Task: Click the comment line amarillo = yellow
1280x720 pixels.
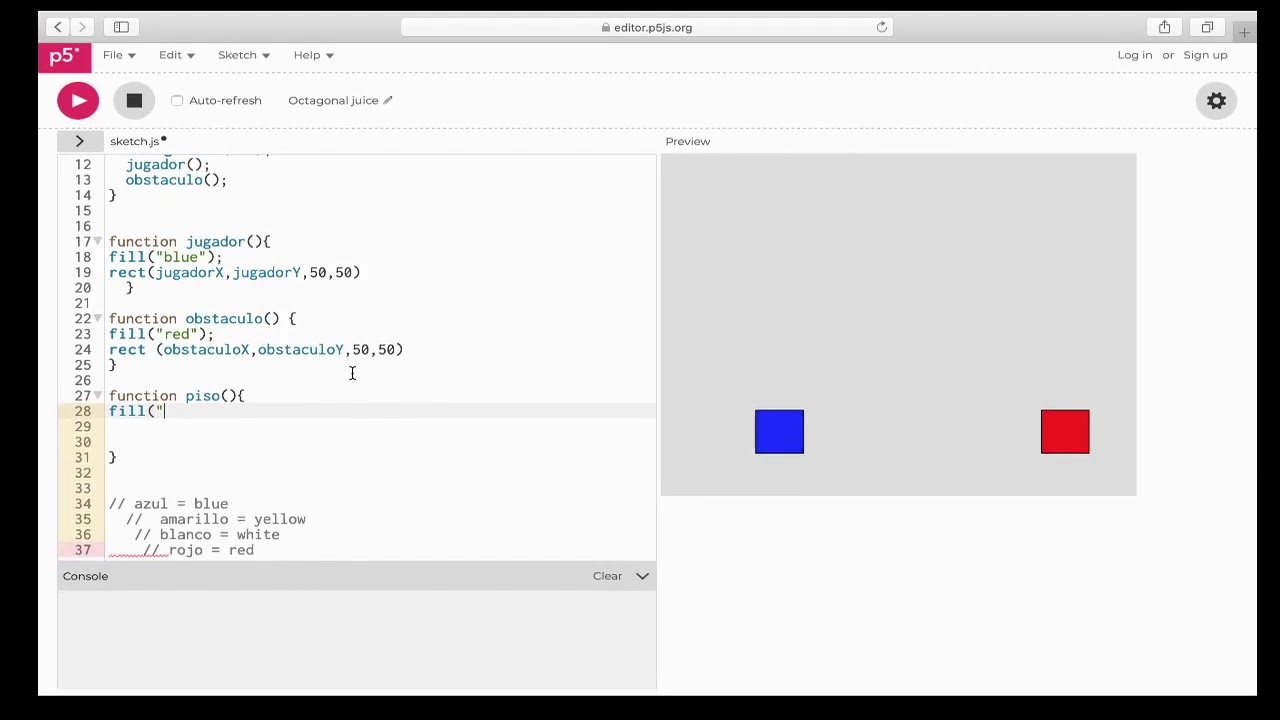Action: [216, 519]
